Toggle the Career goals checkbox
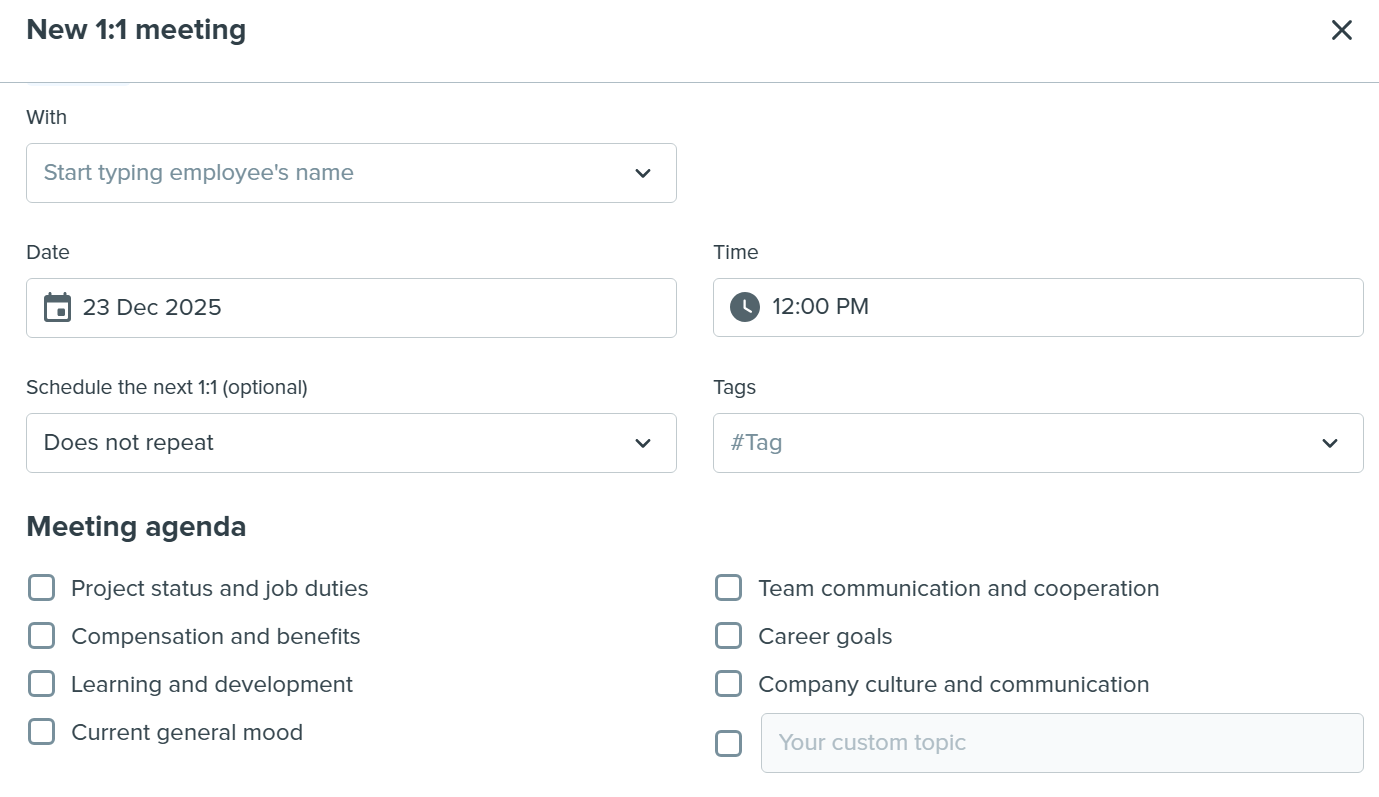 728,636
